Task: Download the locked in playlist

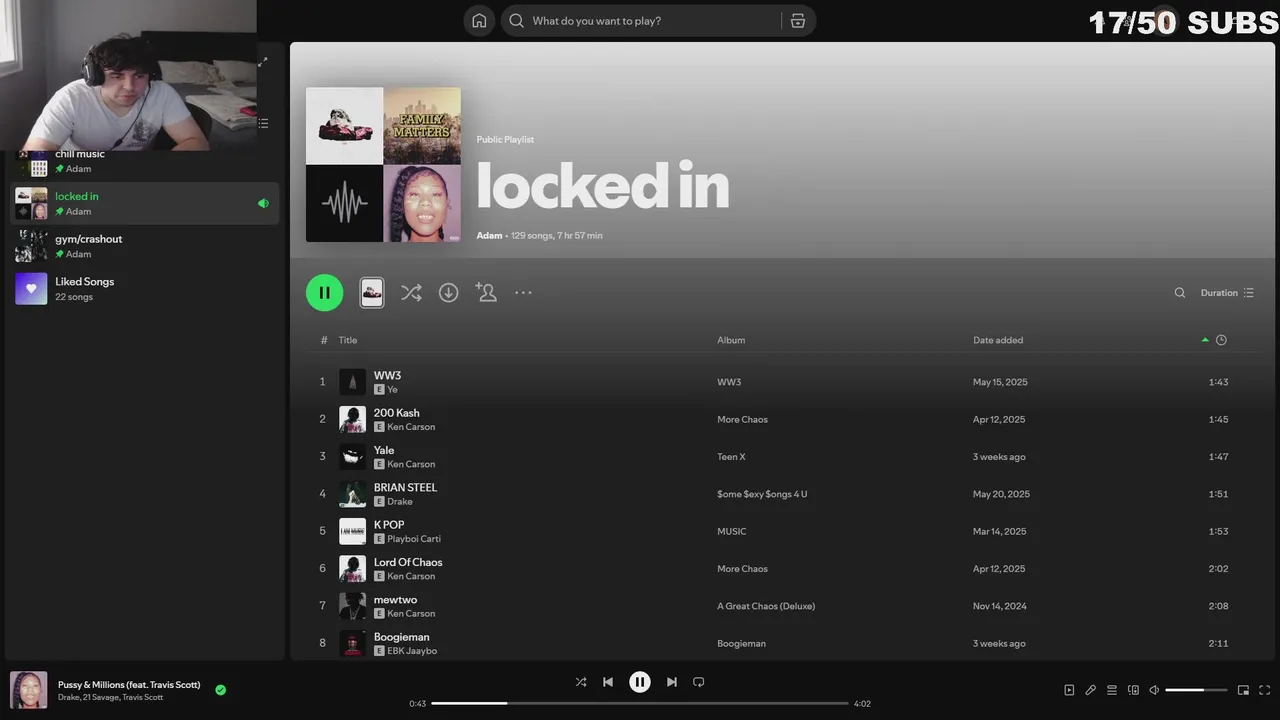Action: 449,293
